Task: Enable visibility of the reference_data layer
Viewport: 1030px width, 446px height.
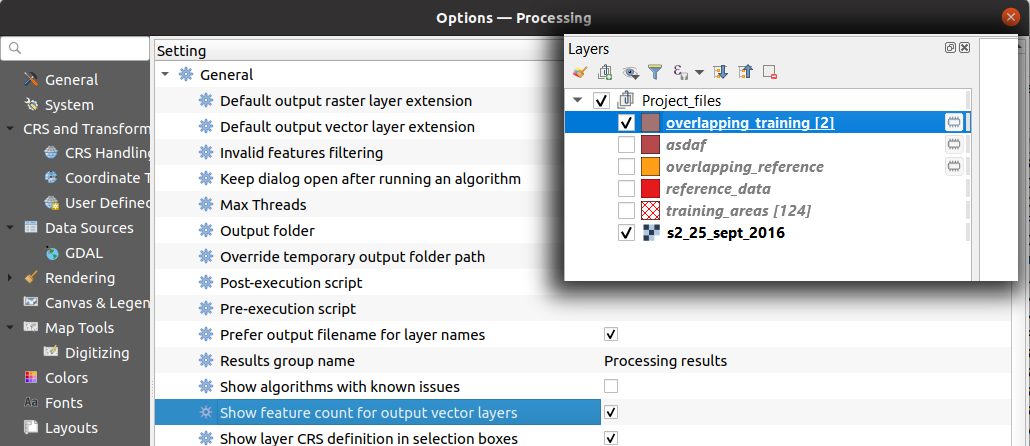Action: click(x=626, y=189)
